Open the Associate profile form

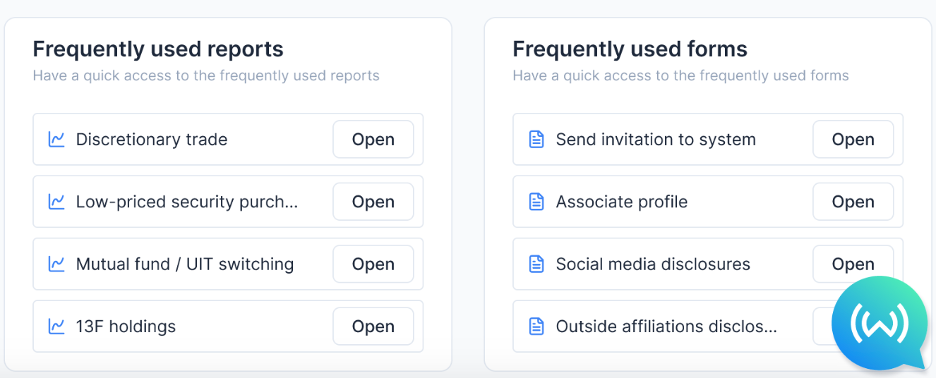[853, 202]
